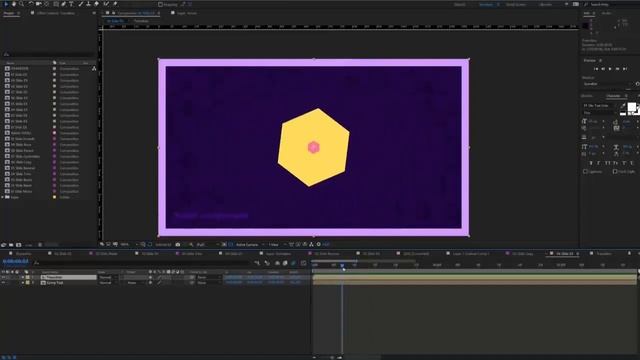Open the viewer resolution Full dropdown
Screen dimensions: 640x360
tap(206, 244)
